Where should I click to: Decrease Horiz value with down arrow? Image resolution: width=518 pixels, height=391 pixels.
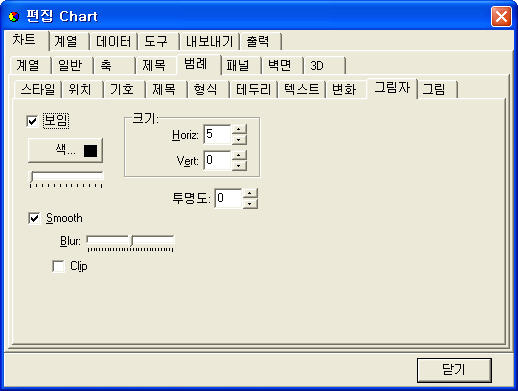pos(239,139)
